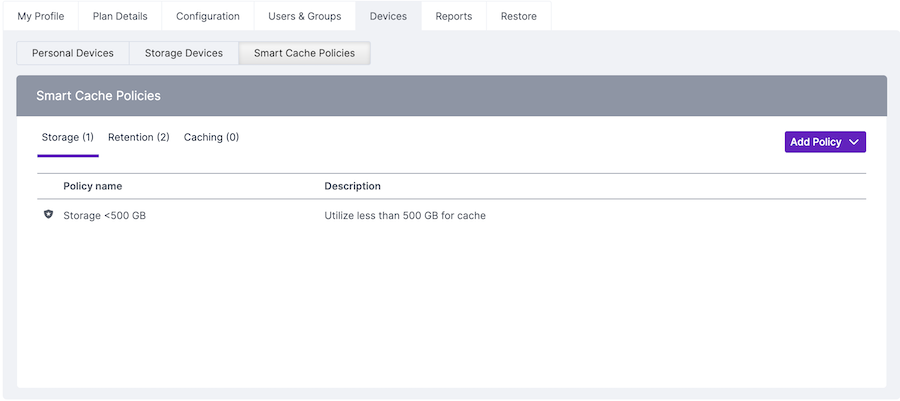Show the Personal Devices section
The height and width of the screenshot is (401, 900).
pyautogui.click(x=73, y=53)
